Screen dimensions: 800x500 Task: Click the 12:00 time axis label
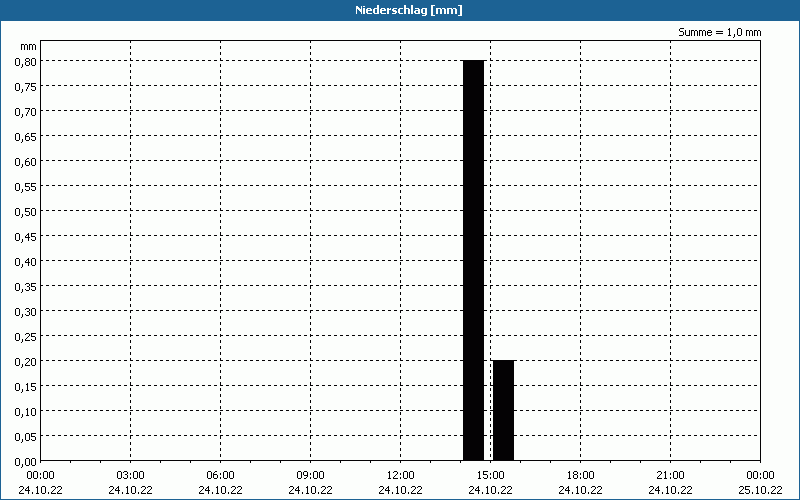pos(401,476)
